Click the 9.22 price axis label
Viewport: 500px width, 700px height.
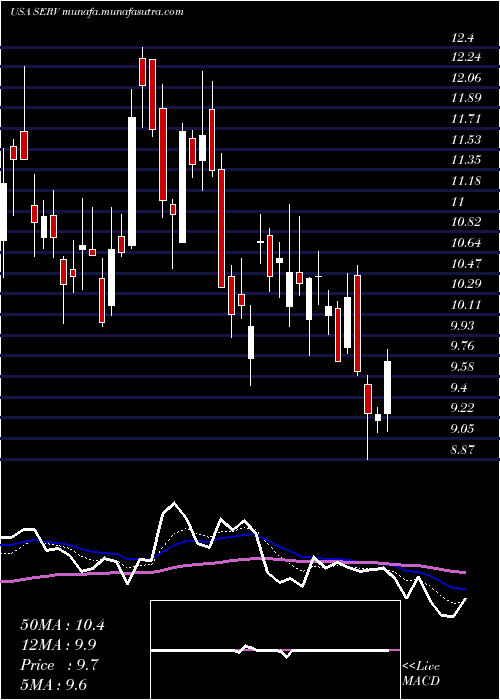tap(464, 407)
